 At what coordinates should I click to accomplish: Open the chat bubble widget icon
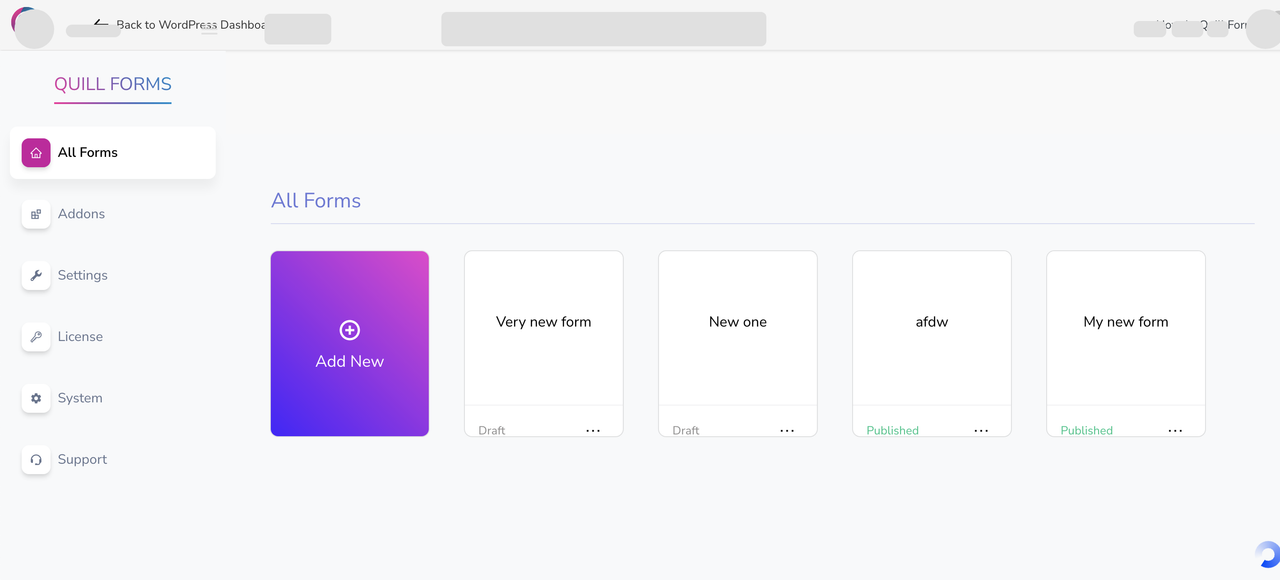(1267, 554)
